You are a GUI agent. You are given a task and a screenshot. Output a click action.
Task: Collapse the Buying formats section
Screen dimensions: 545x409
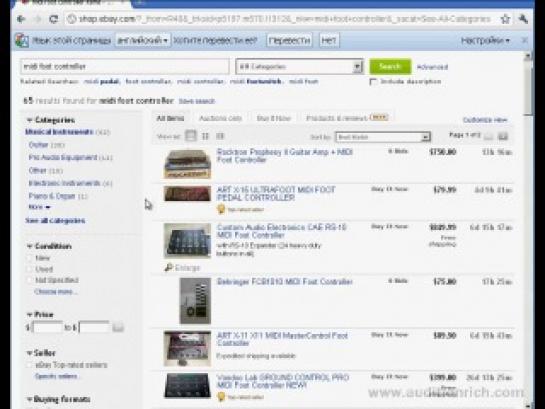coord(30,399)
